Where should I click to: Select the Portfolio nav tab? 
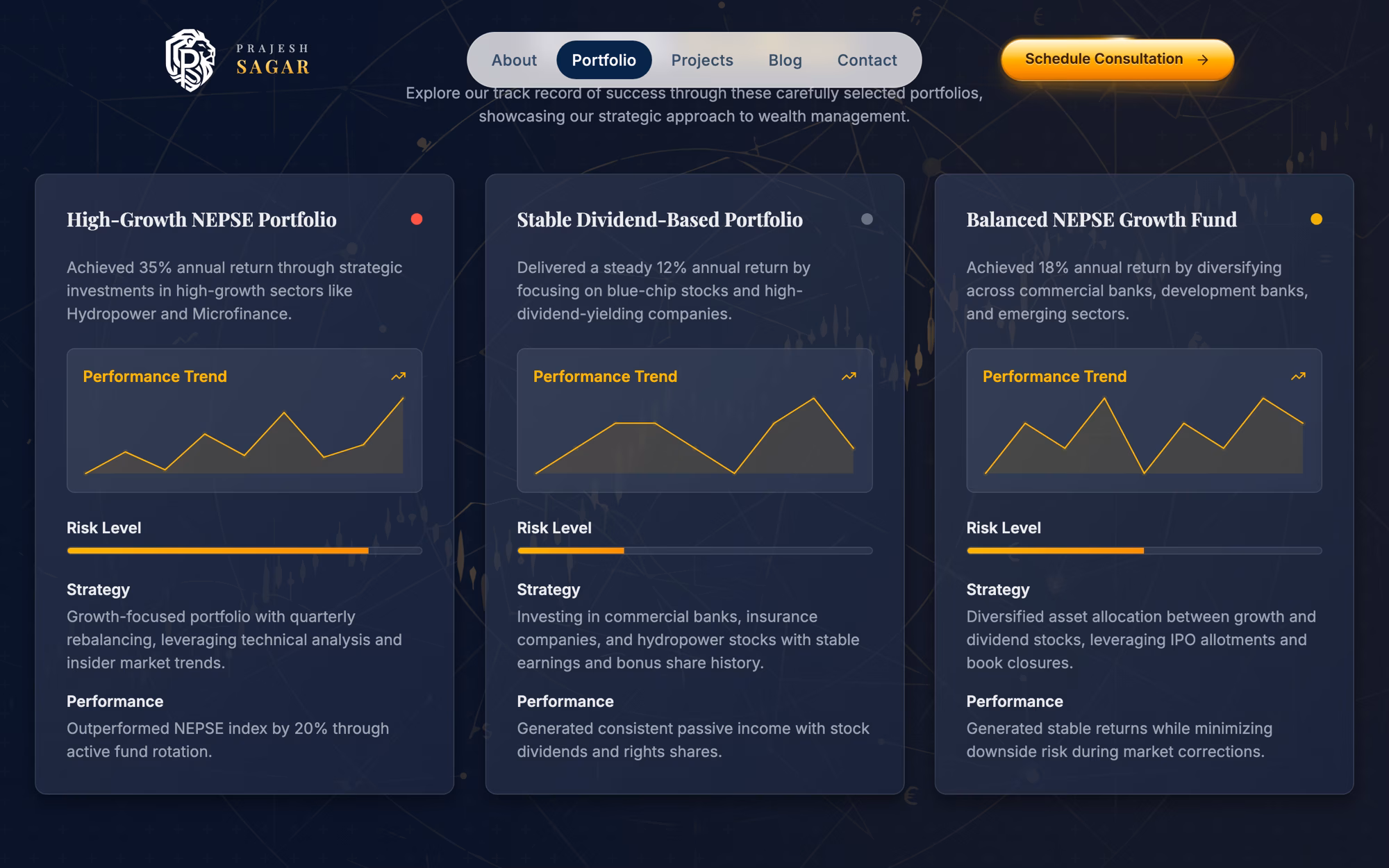click(x=604, y=60)
